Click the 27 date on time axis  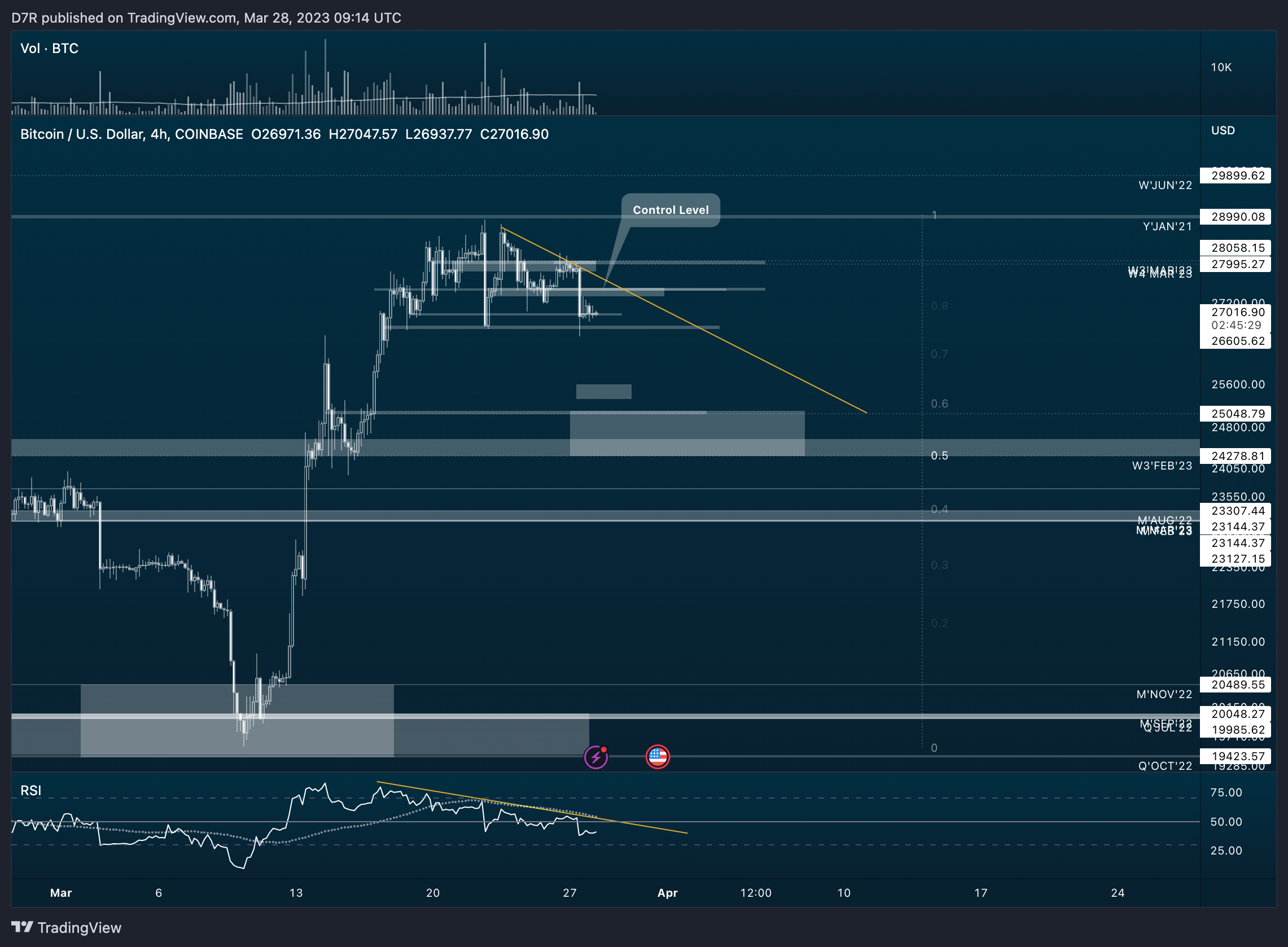[569, 893]
